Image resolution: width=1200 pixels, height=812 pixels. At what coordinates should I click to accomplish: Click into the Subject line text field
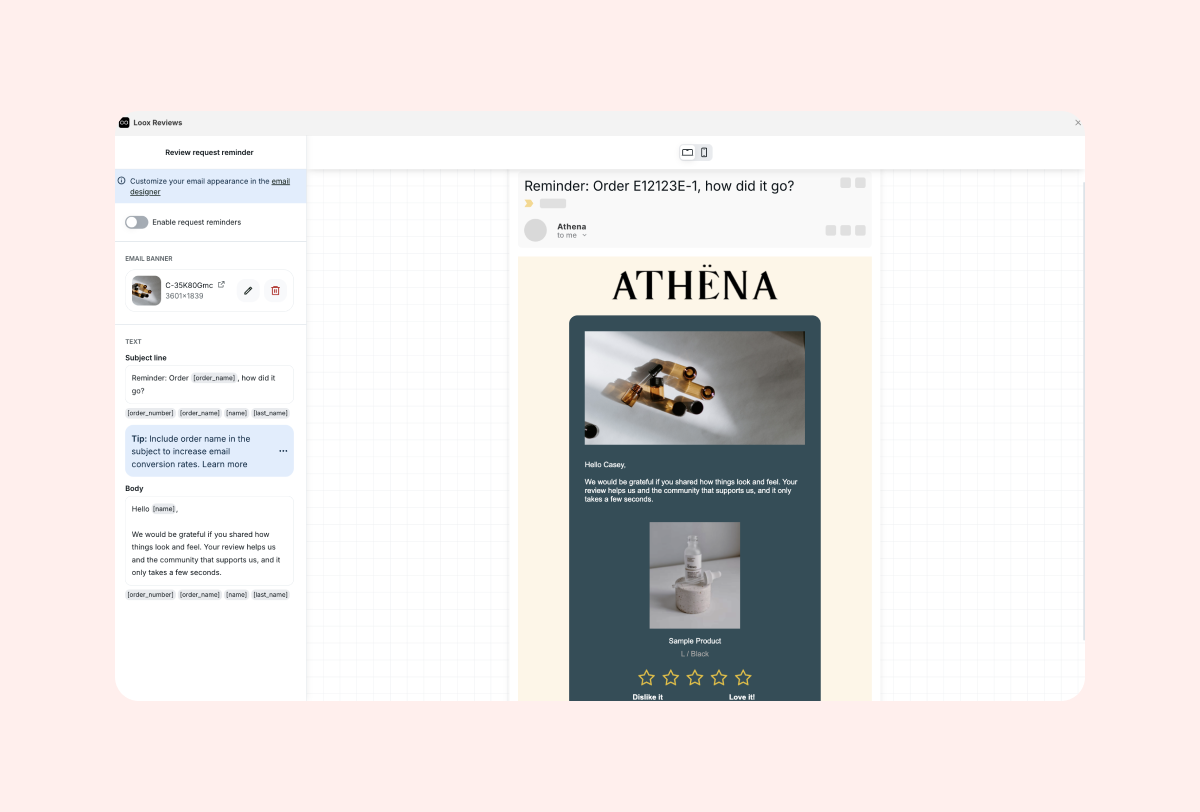[x=209, y=384]
